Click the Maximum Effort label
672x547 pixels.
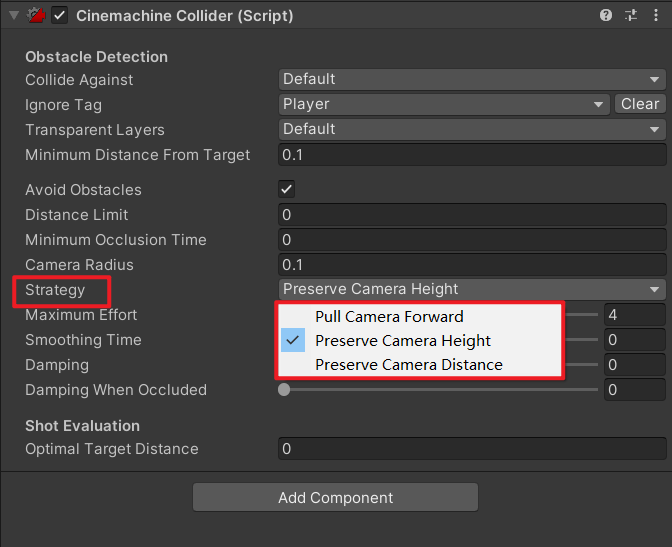pyautogui.click(x=81, y=315)
